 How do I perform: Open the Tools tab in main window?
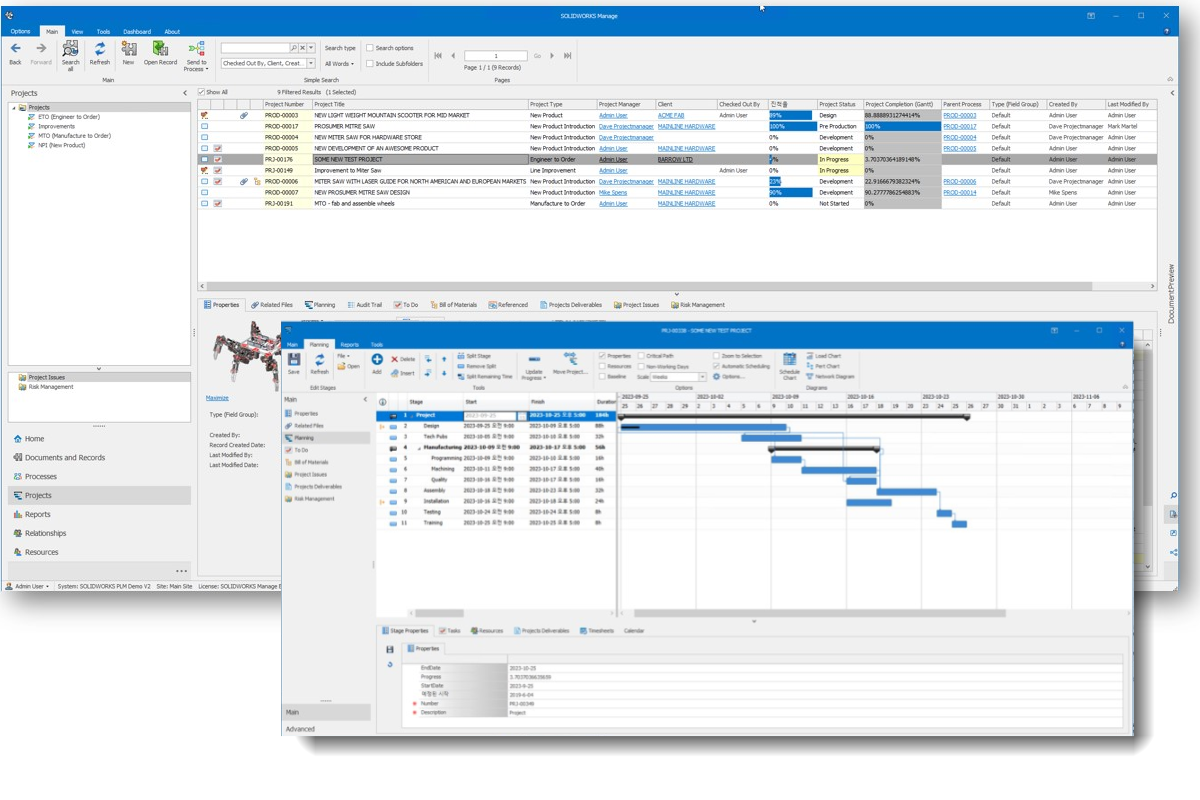click(x=103, y=32)
